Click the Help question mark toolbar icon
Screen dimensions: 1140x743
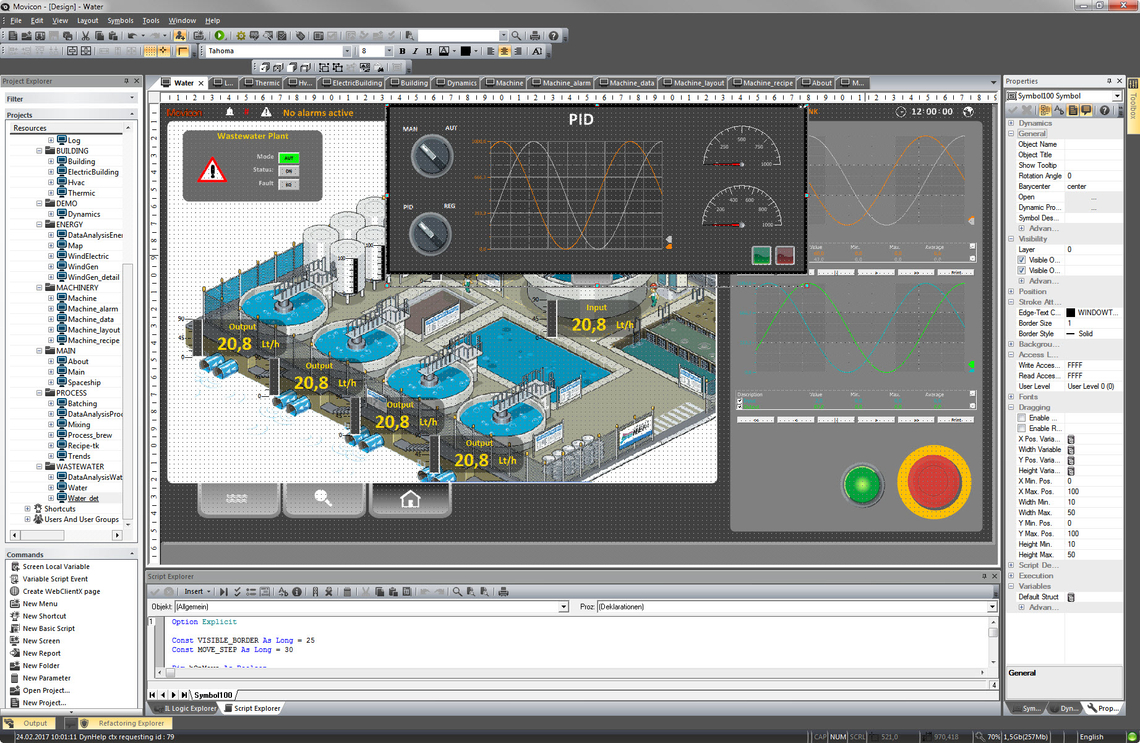553,36
